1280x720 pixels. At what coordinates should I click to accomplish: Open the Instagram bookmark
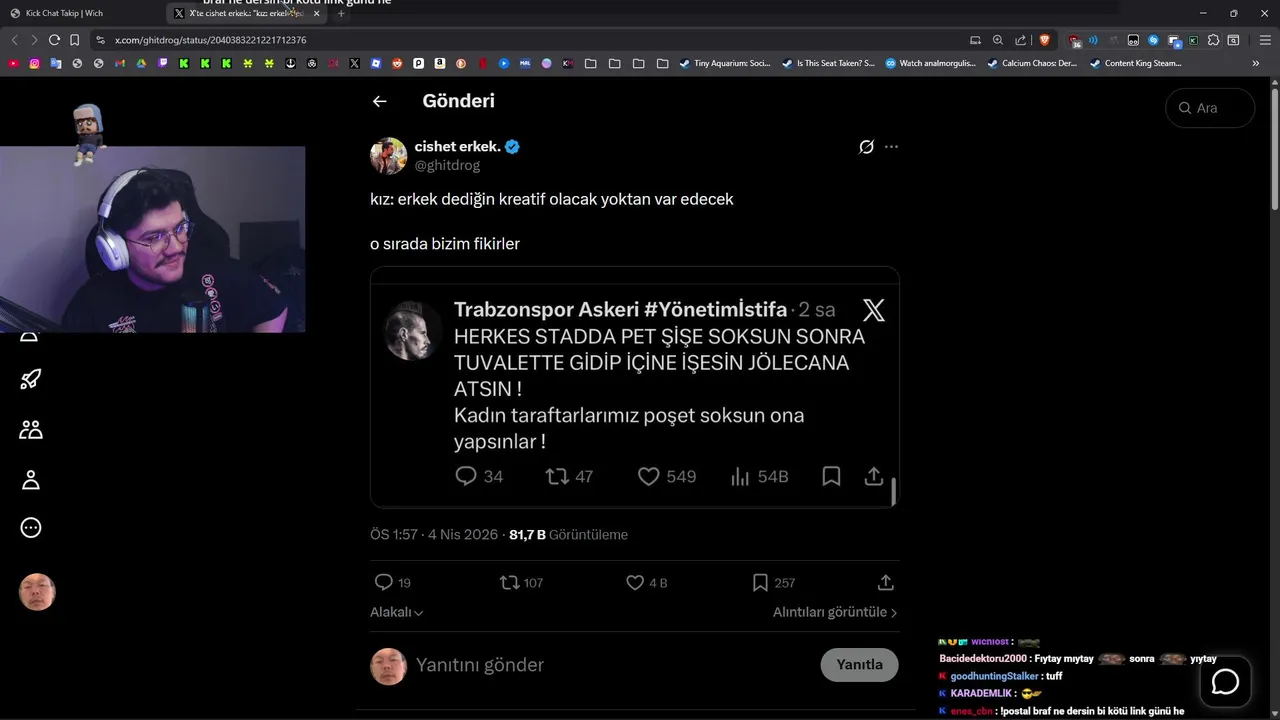(34, 63)
